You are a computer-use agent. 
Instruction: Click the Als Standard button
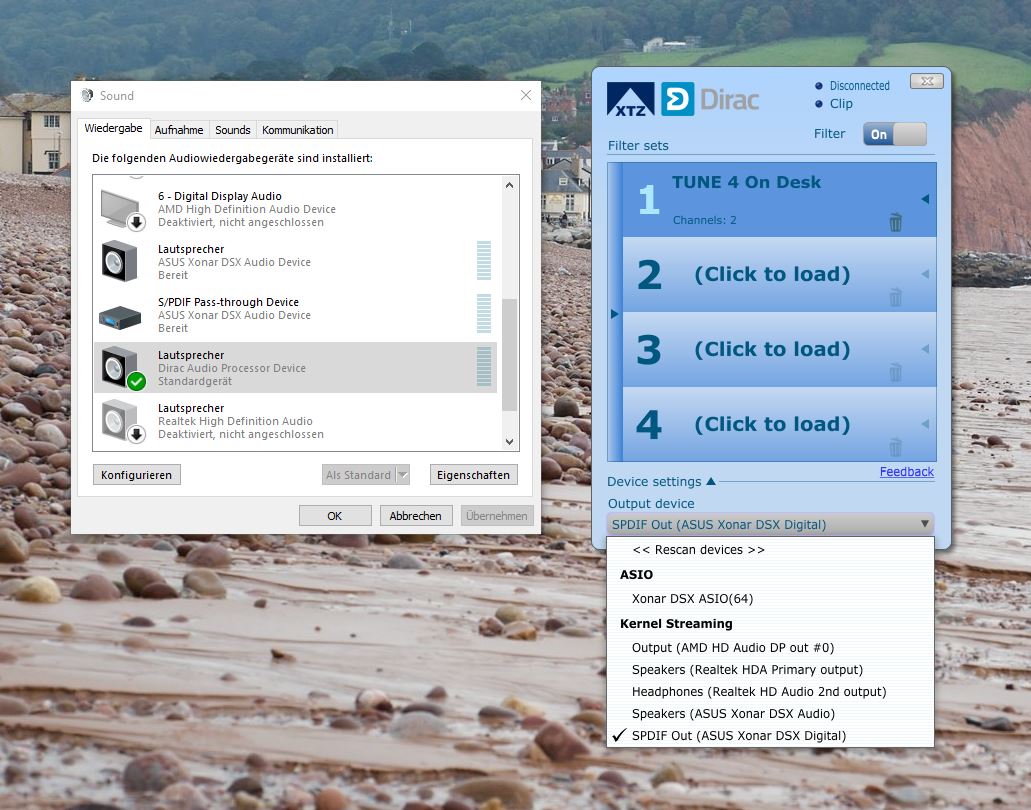click(x=359, y=475)
